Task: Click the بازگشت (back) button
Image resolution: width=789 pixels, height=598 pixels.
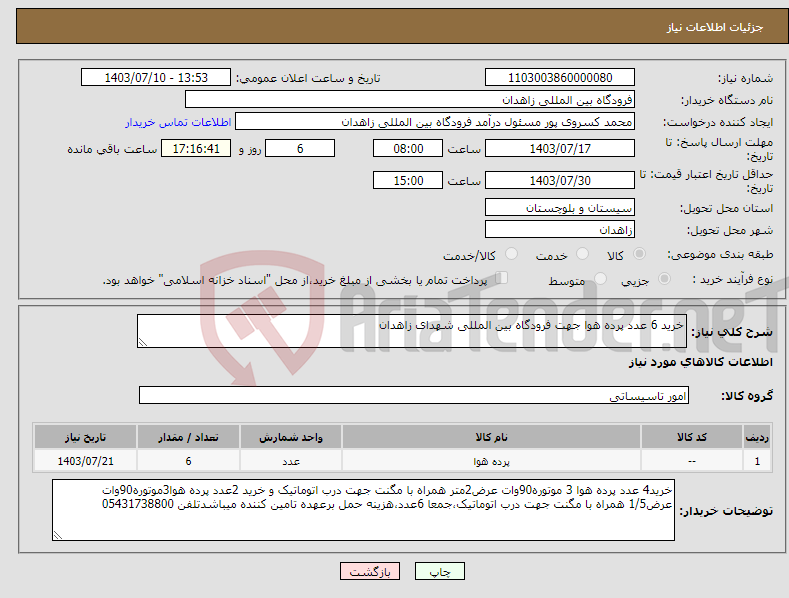Action: pos(370,571)
